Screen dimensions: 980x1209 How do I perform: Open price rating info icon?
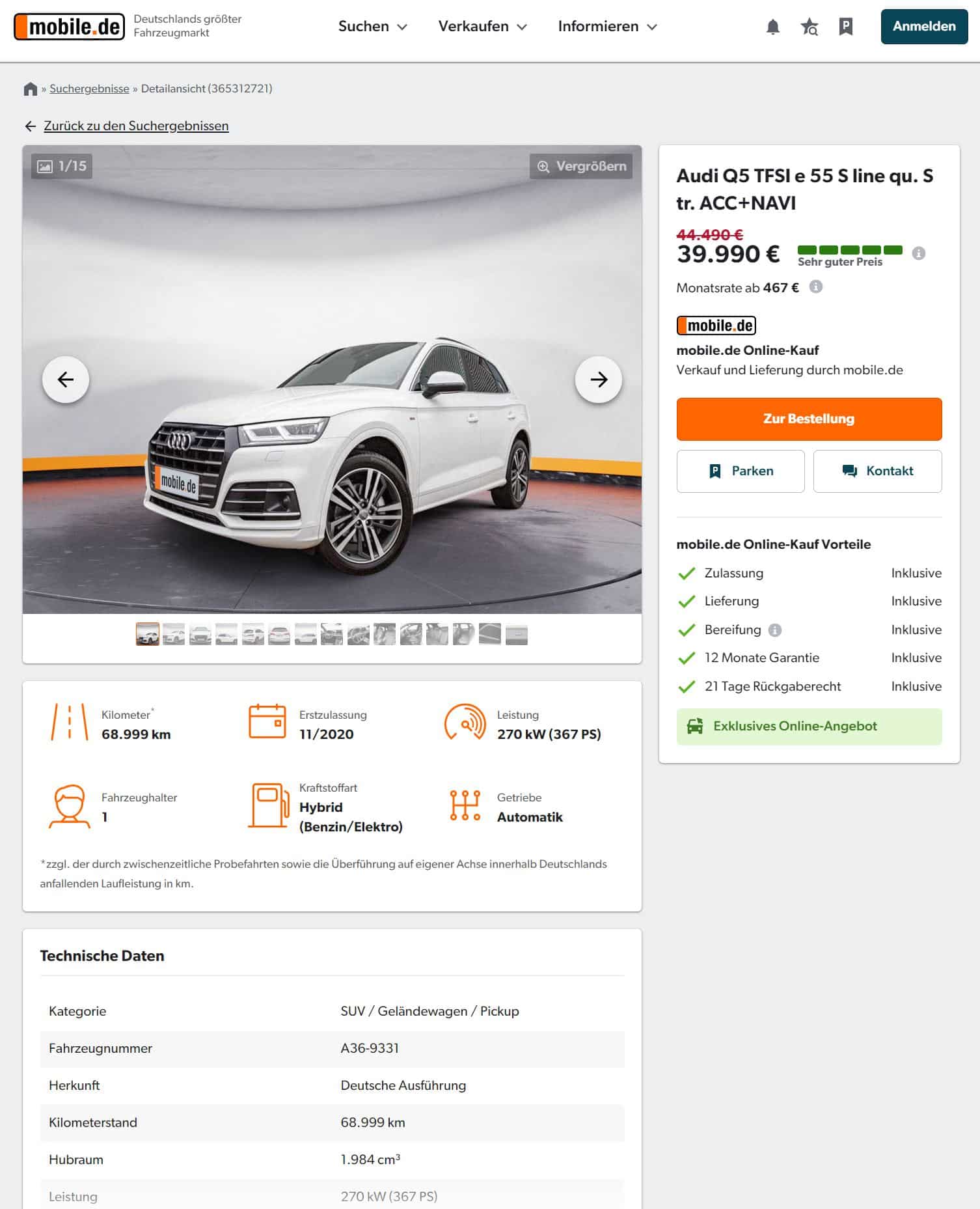tap(918, 253)
